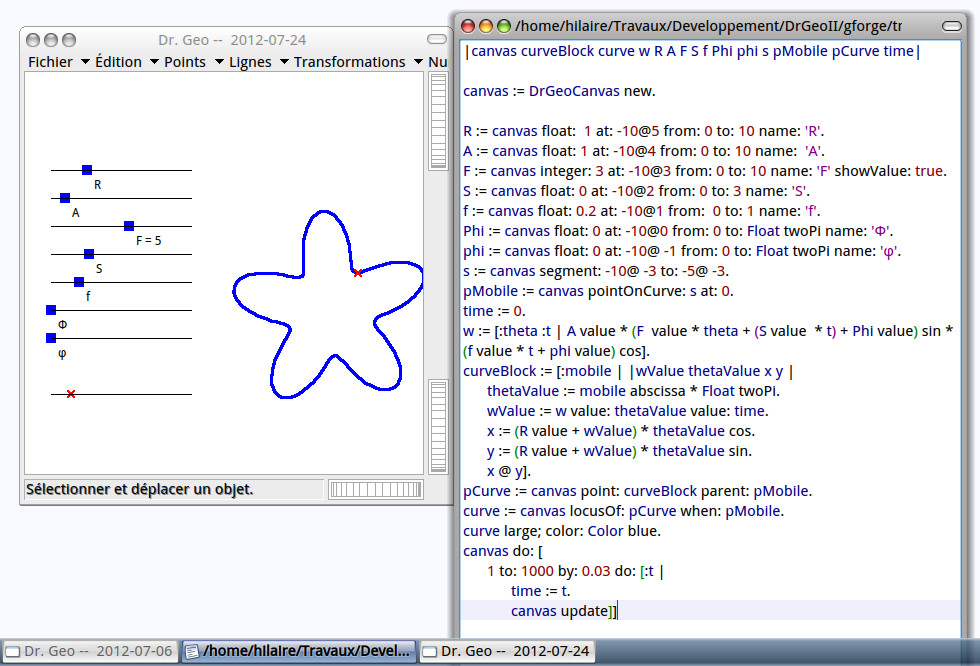
Task: Open the Fichier menu
Action: point(50,62)
